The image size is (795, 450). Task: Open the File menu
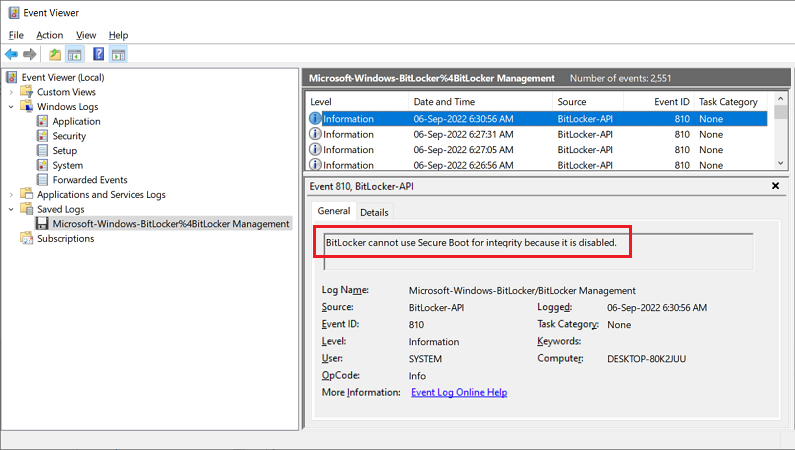click(x=16, y=35)
